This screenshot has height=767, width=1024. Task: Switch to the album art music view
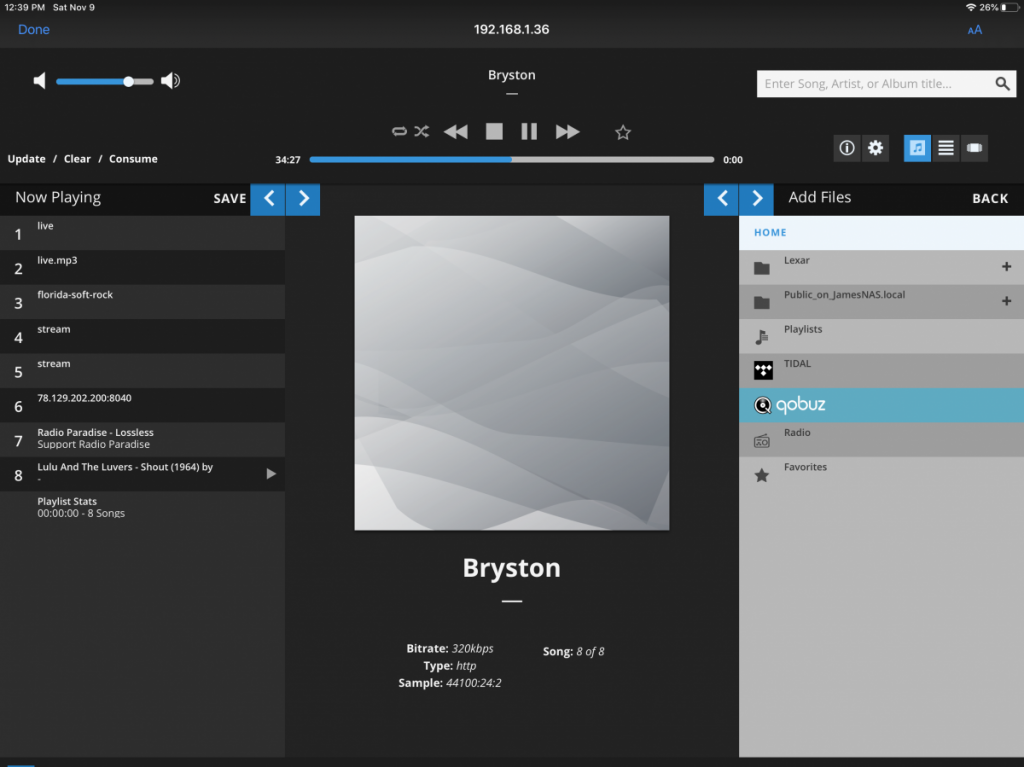click(x=918, y=148)
